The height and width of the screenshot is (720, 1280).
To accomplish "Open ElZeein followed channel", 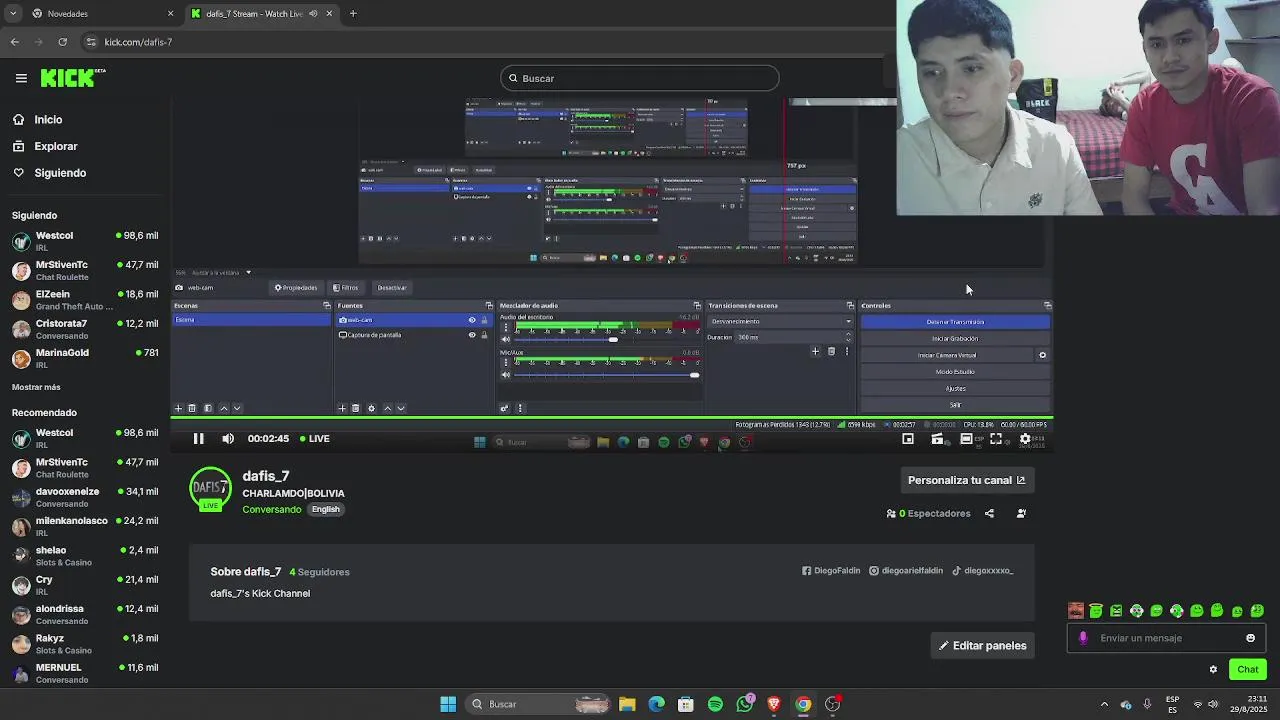I will pos(84,300).
